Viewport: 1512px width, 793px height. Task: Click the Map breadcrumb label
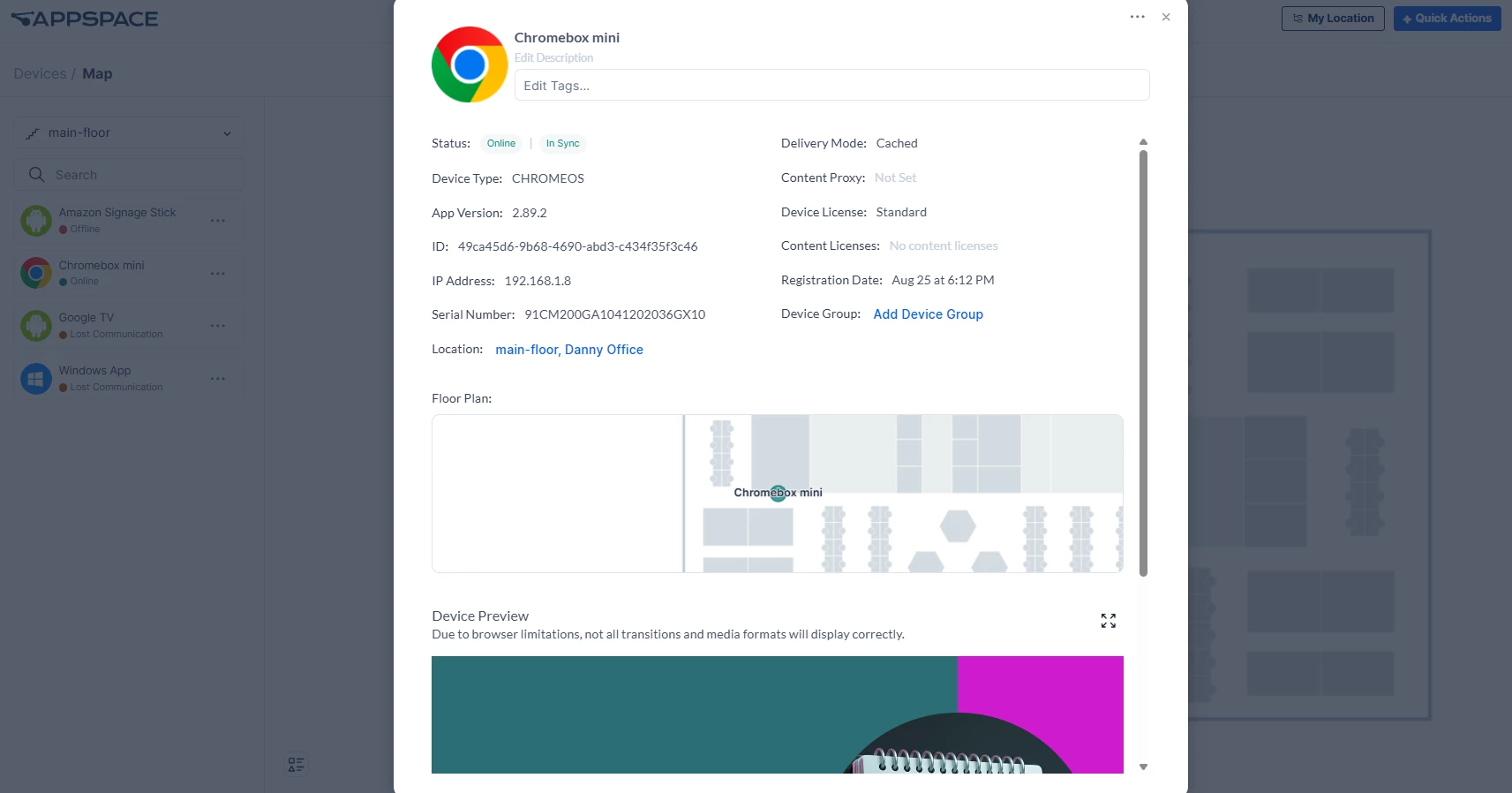tap(97, 74)
